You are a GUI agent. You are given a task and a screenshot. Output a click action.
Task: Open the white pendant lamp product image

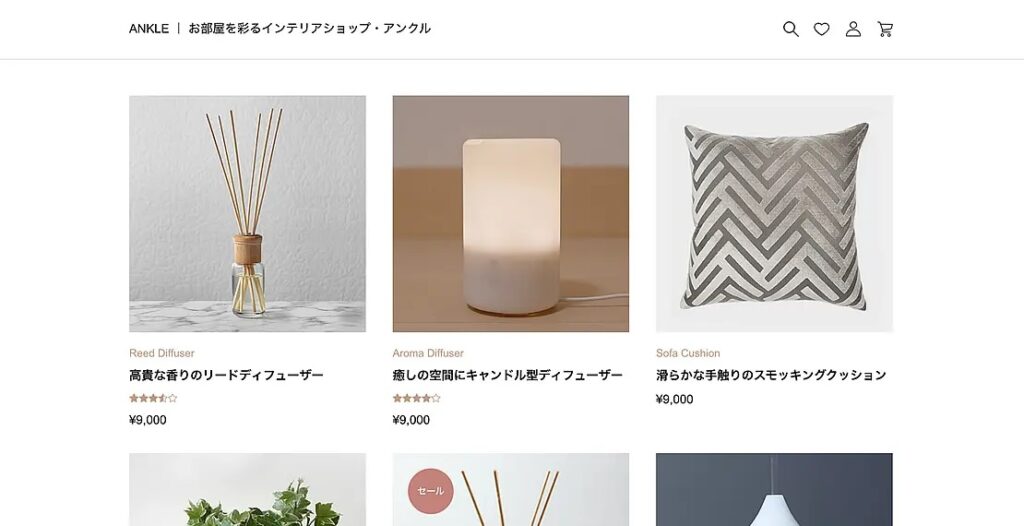coord(774,489)
